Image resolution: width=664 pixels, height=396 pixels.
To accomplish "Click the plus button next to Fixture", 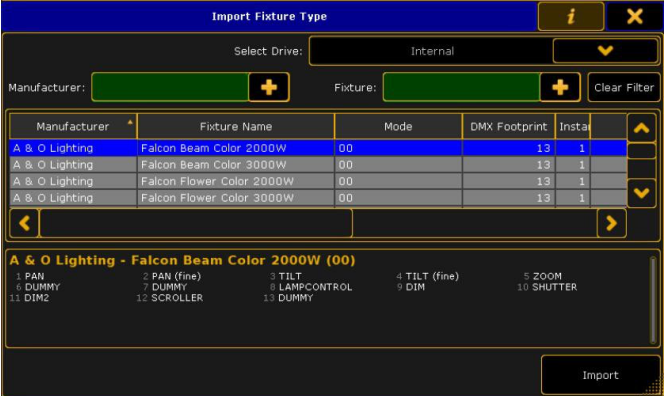I will click(x=560, y=87).
